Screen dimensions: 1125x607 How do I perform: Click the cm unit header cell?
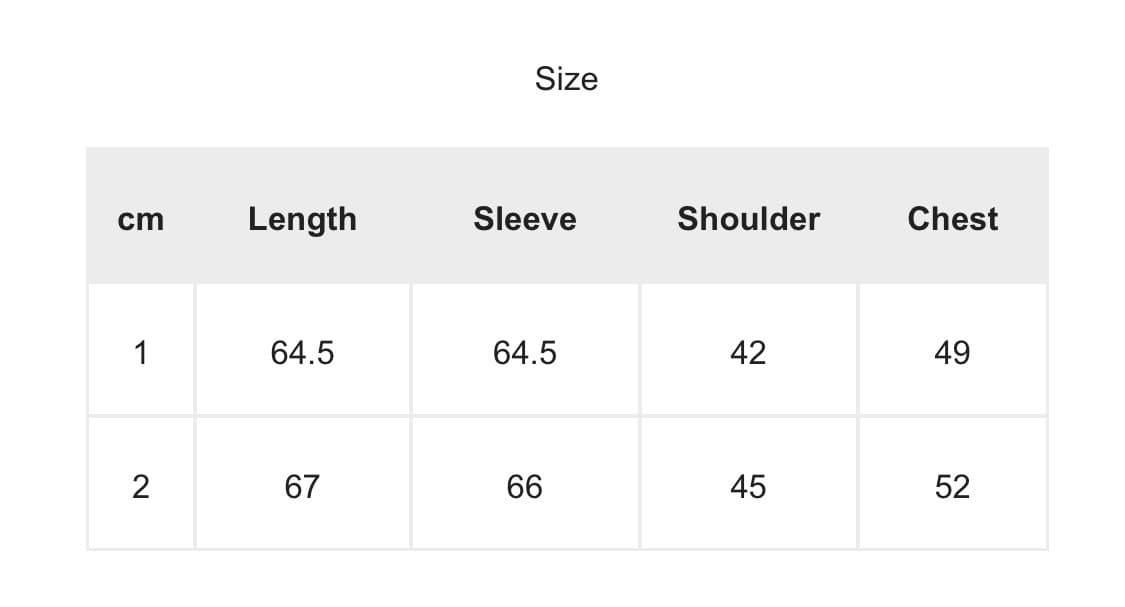click(x=141, y=219)
